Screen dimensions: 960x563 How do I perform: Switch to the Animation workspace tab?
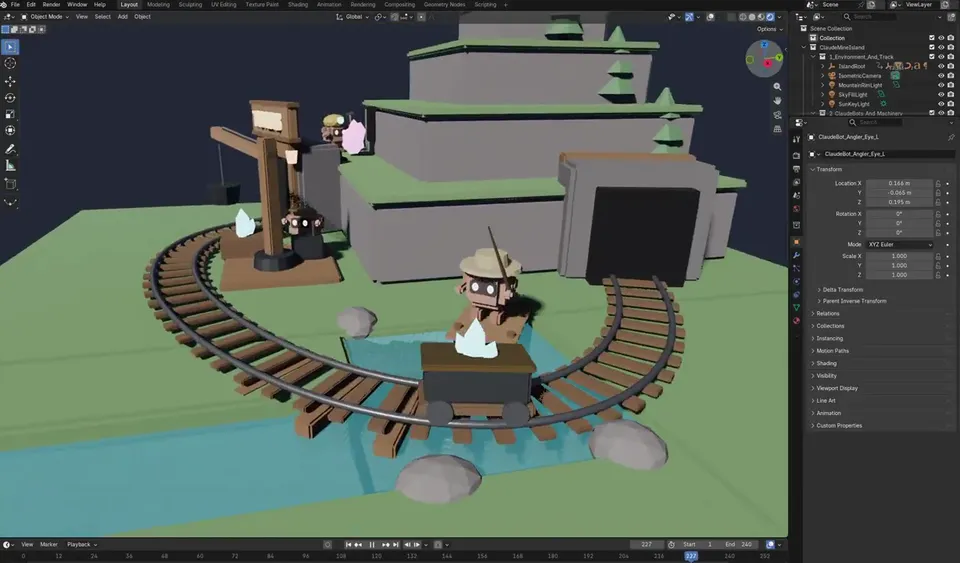pos(329,4)
